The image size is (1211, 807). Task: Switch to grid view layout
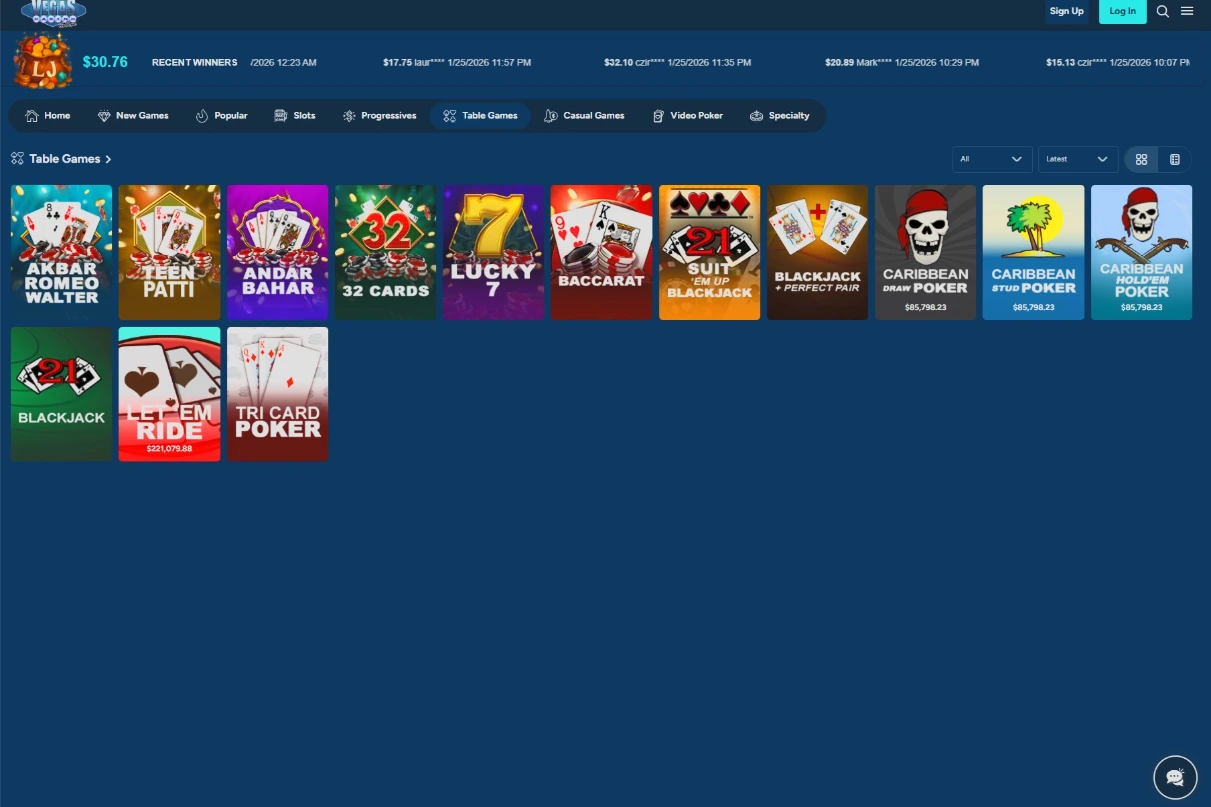(x=1141, y=159)
